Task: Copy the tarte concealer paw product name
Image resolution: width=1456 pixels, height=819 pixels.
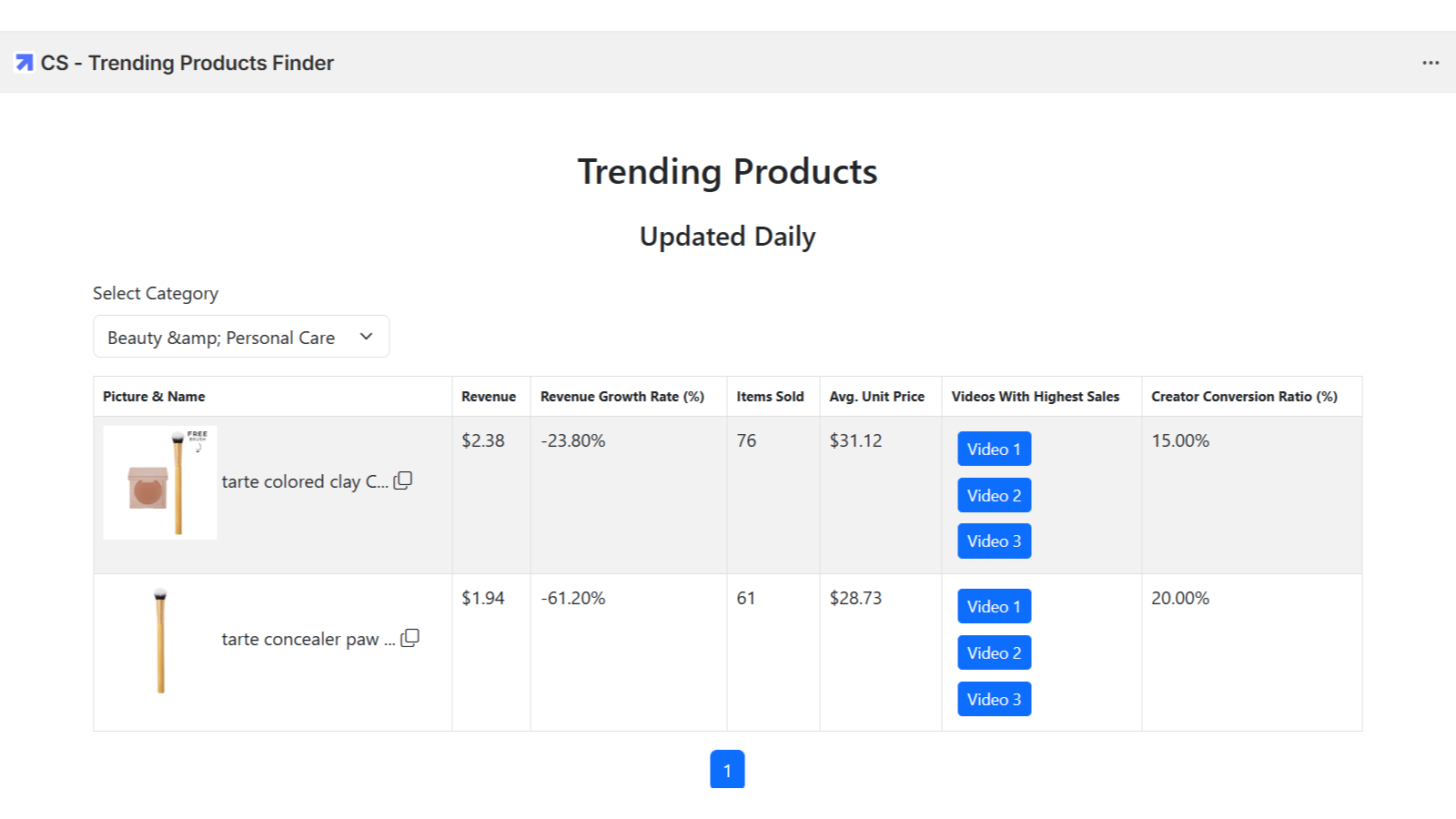Action: coord(410,638)
